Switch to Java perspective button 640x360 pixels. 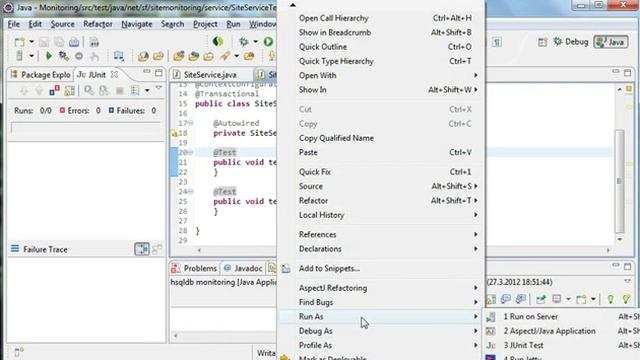tap(611, 42)
